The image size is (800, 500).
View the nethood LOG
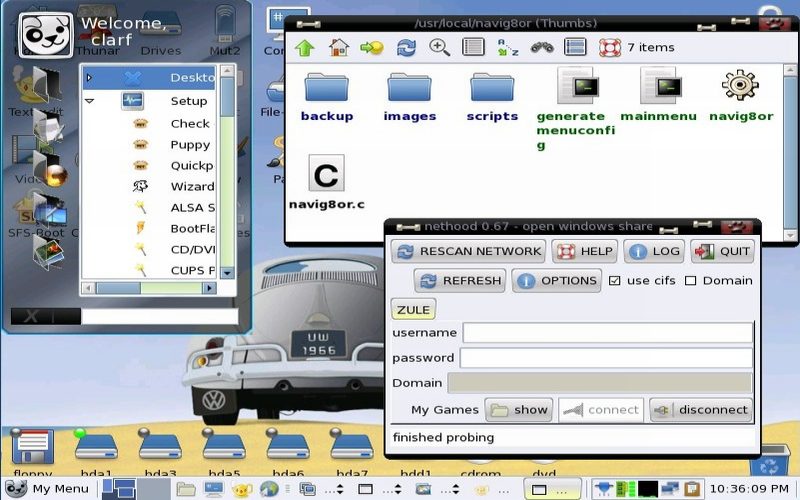pos(654,252)
